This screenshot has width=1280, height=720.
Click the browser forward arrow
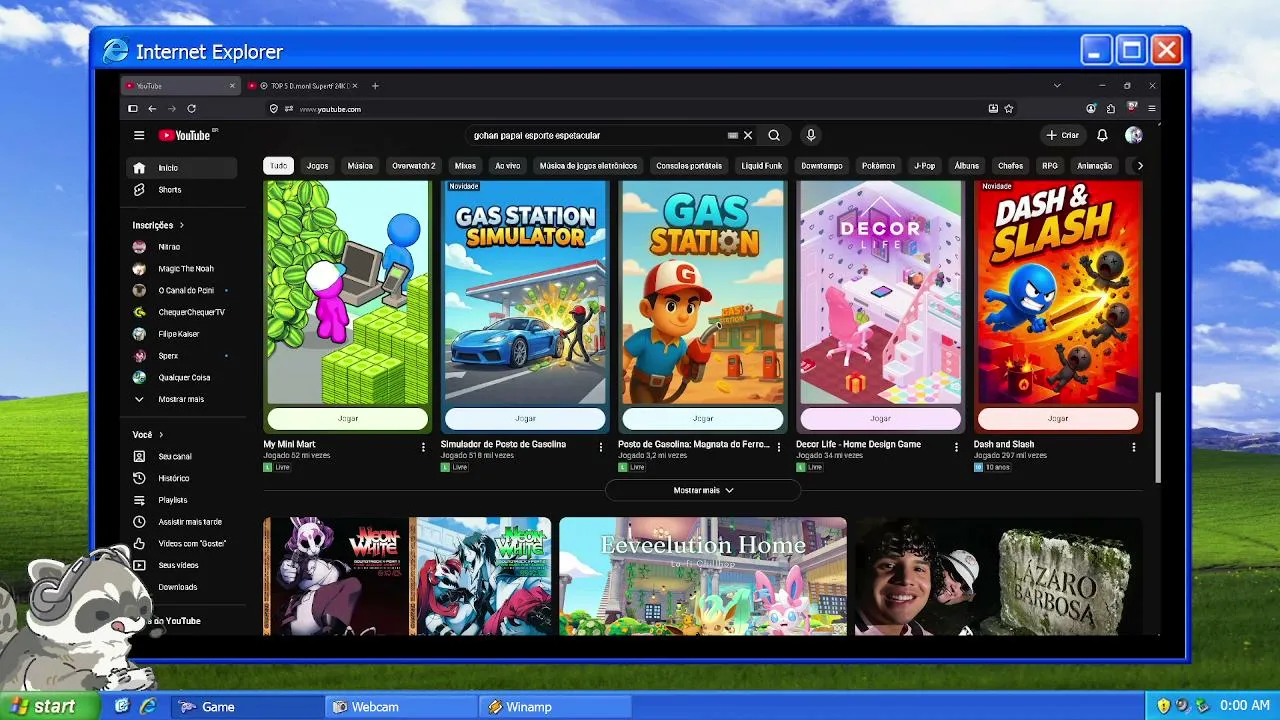click(x=172, y=109)
